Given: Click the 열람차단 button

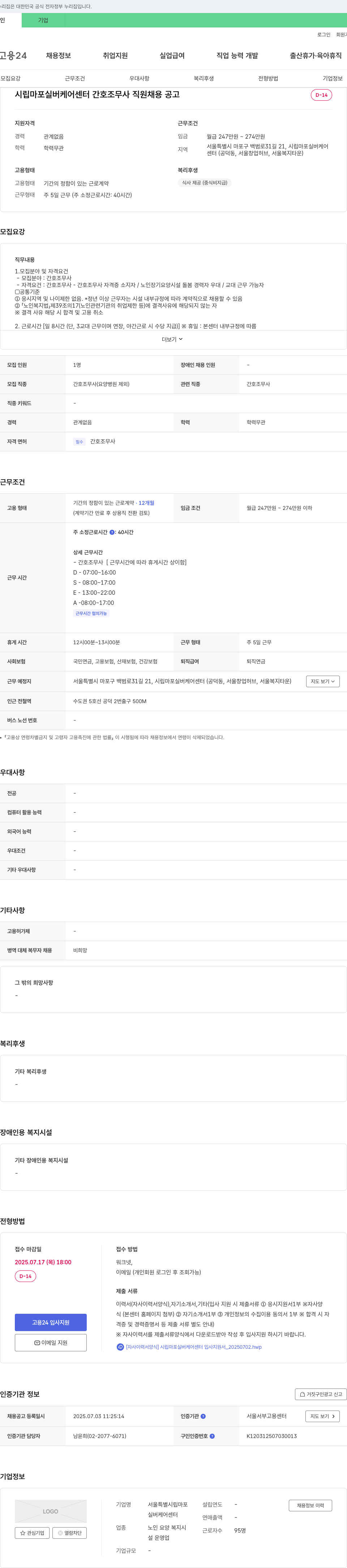Looking at the screenshot, I should [x=69, y=1533].
